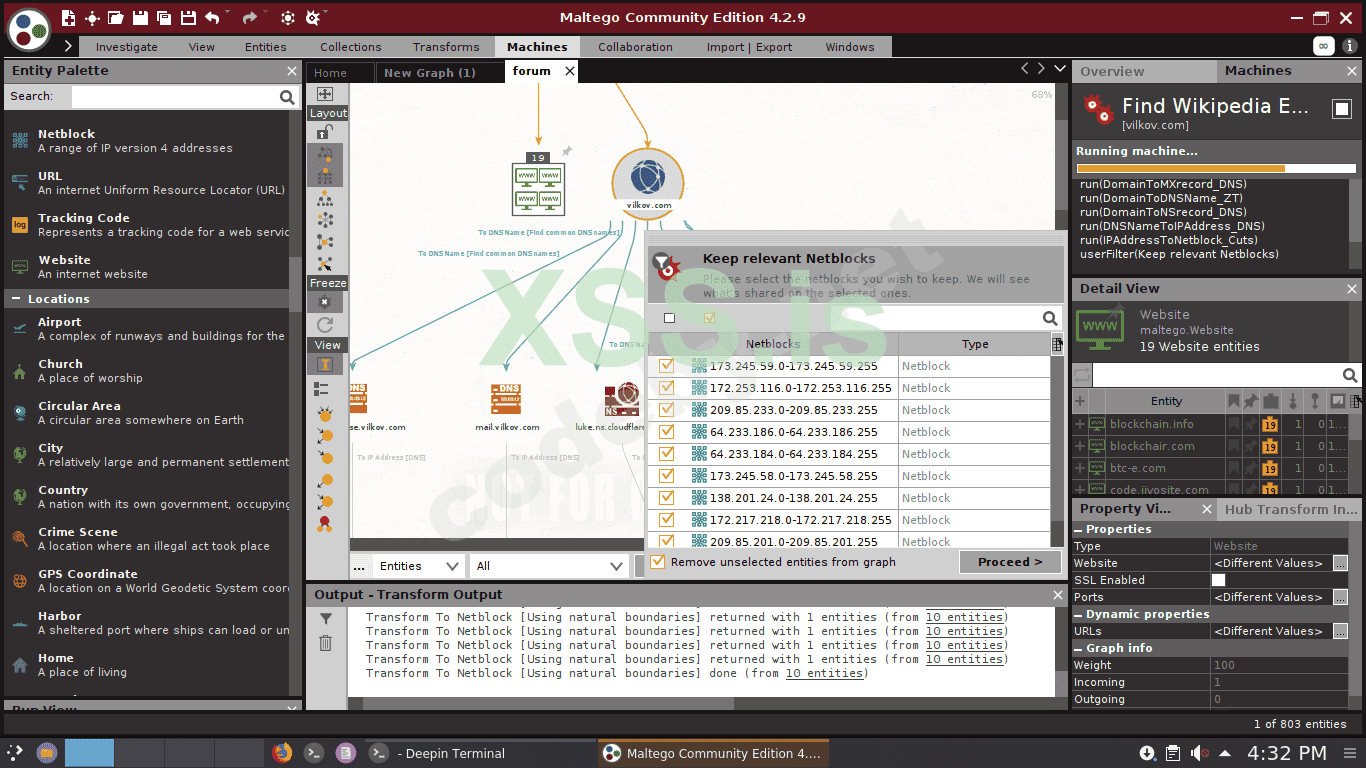Toggle the SSL Enabled checkbox
Viewport: 1366px width, 768px height.
(1218, 580)
